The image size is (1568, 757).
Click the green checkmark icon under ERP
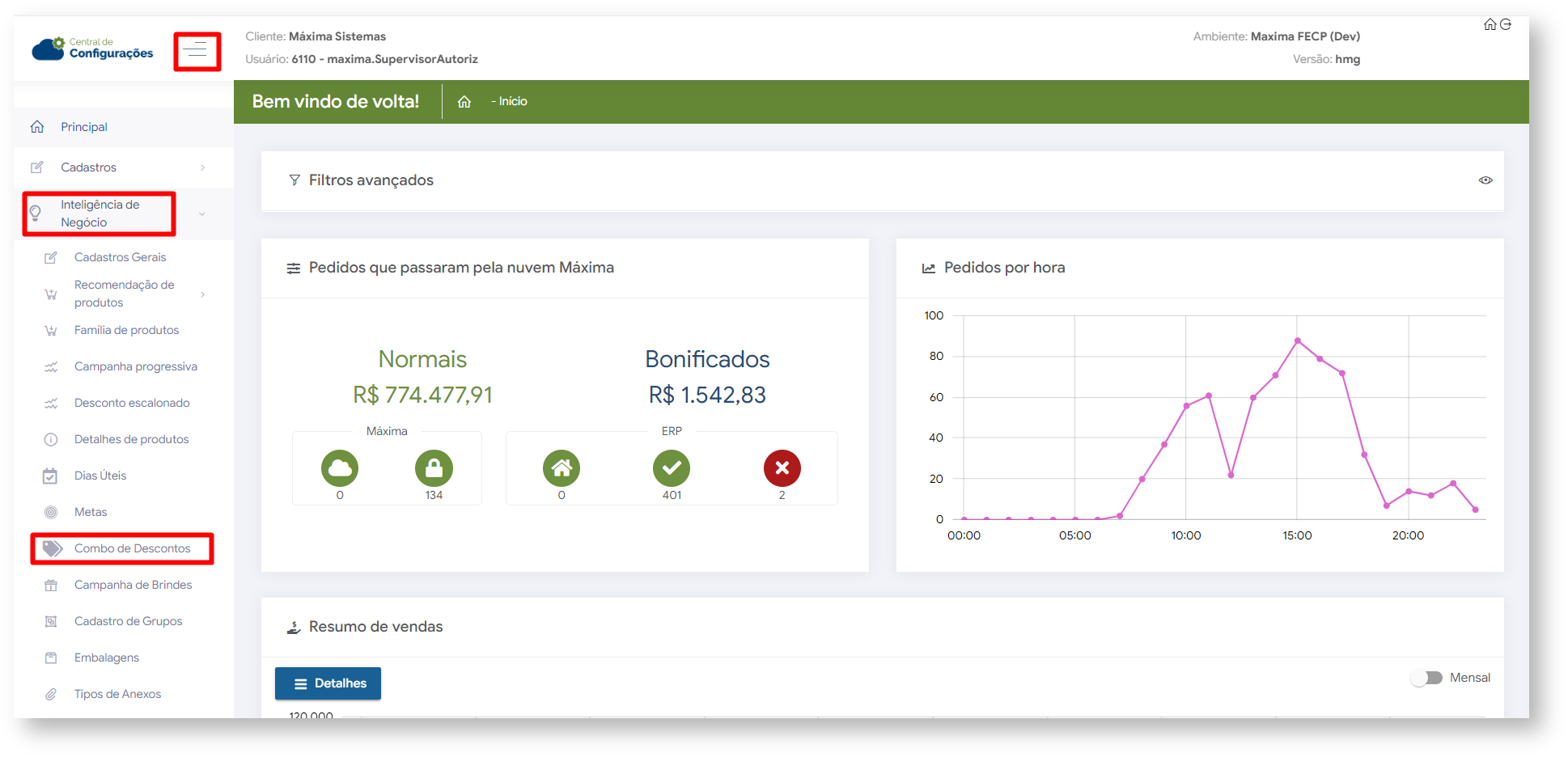(672, 468)
